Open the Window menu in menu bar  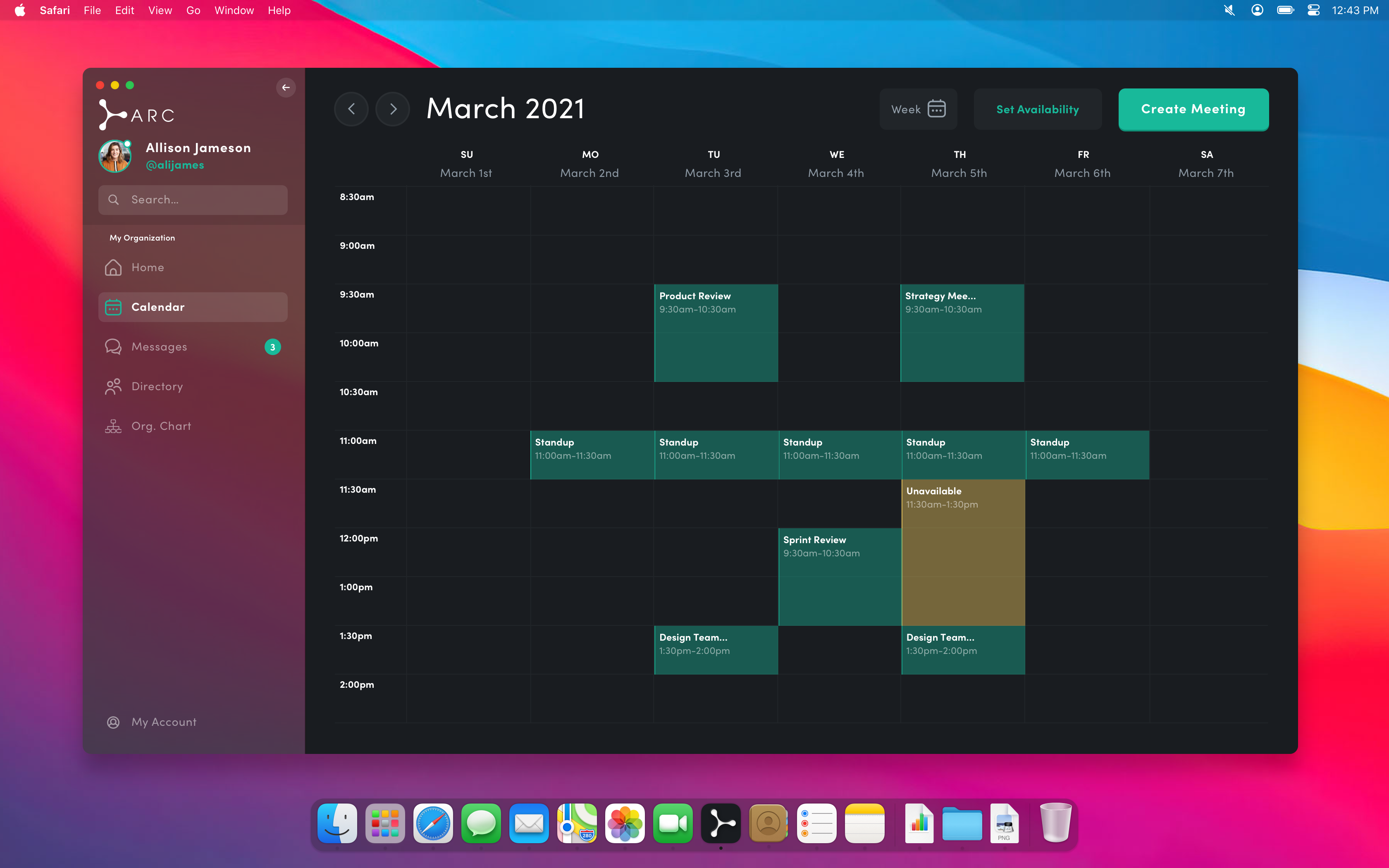point(234,10)
